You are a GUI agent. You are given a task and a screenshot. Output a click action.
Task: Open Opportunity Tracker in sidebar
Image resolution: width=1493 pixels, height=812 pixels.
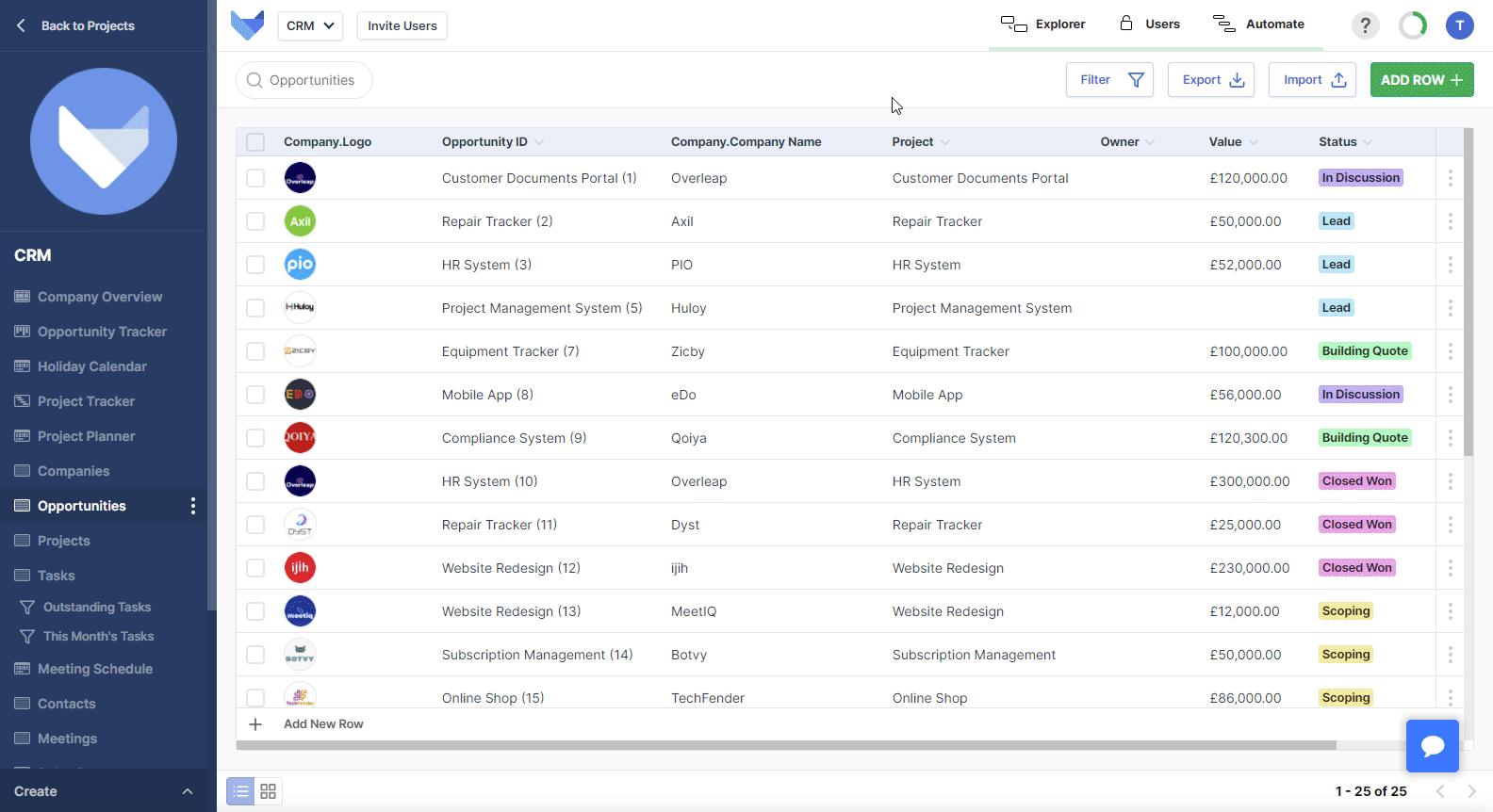point(102,332)
